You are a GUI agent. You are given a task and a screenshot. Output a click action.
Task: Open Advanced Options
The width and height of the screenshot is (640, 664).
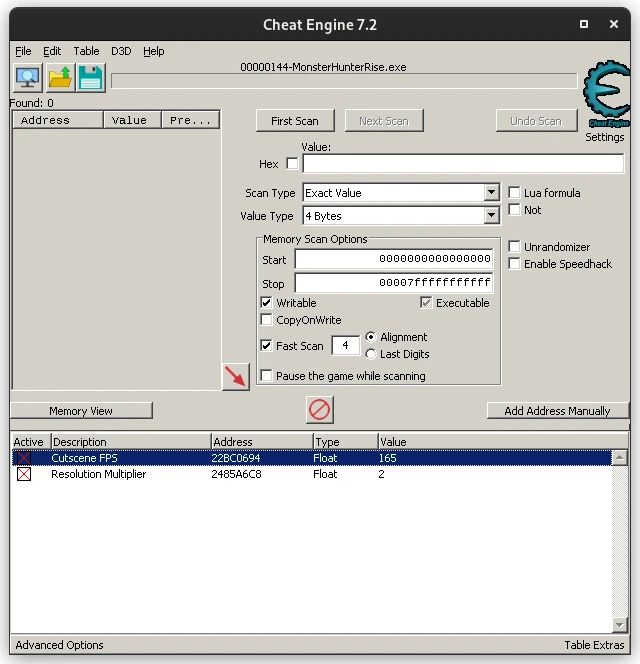tap(60, 645)
